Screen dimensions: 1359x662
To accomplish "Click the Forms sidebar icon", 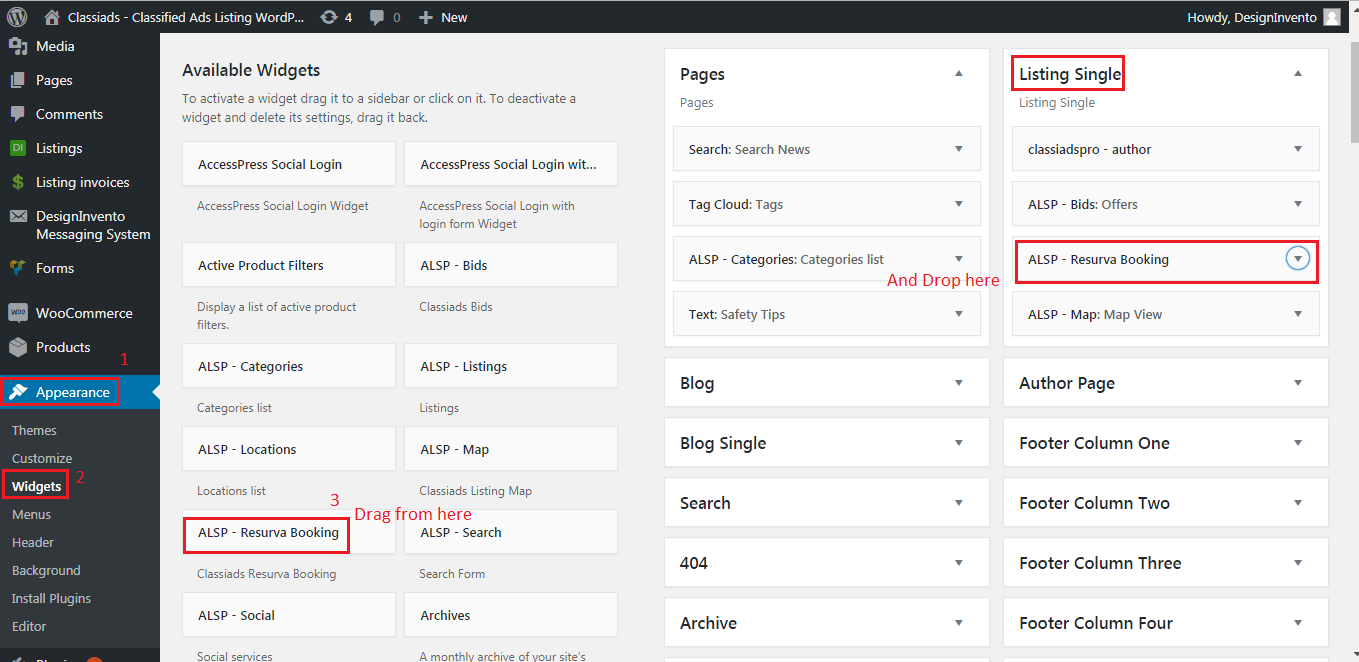I will [17, 268].
